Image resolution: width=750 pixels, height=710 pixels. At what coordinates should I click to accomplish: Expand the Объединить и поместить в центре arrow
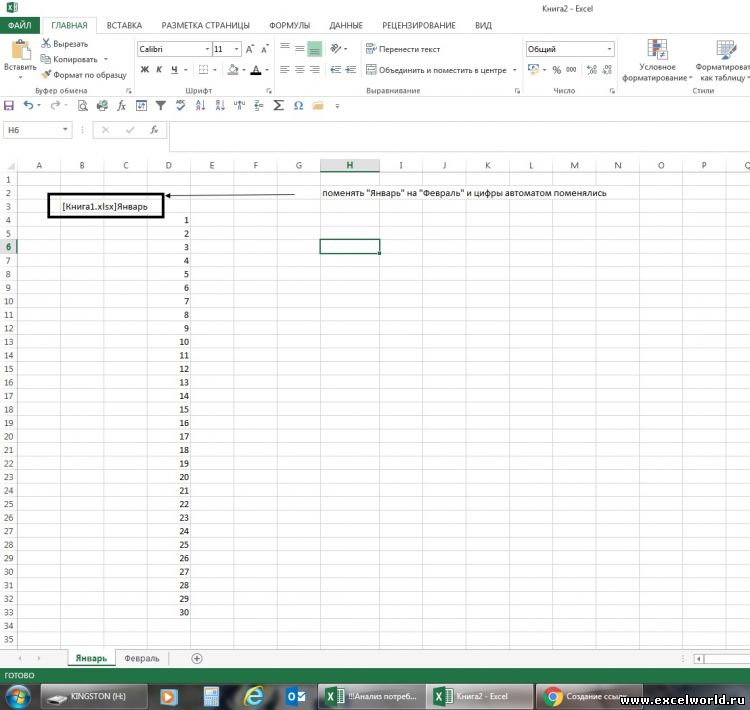click(x=515, y=70)
